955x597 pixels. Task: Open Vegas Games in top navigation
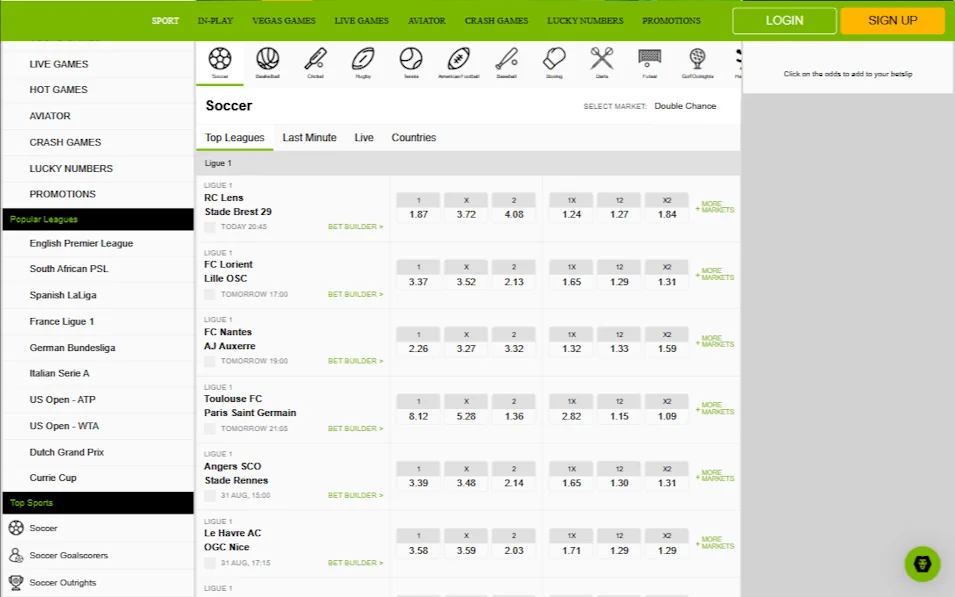(x=284, y=21)
